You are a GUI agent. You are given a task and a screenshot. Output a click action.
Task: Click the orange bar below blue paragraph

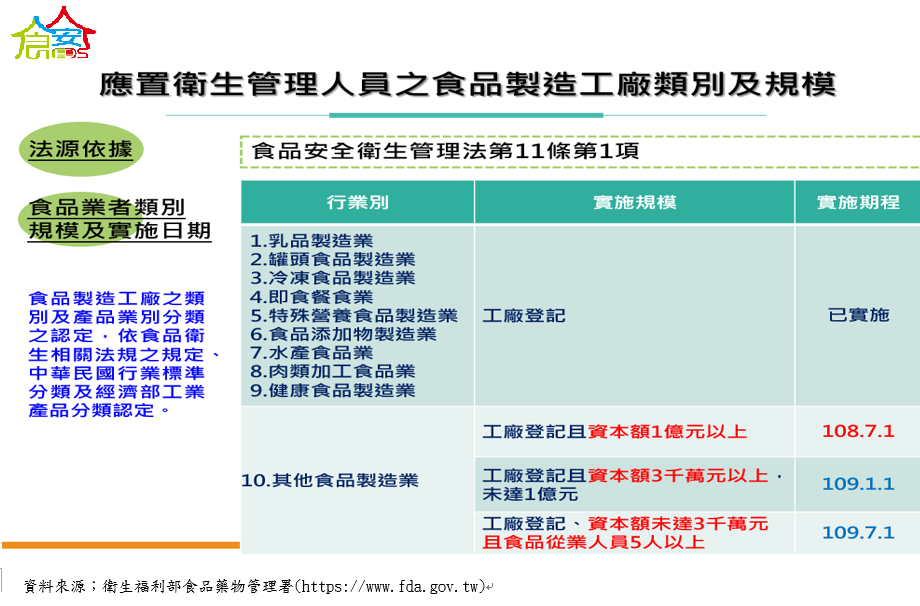pyautogui.click(x=120, y=545)
